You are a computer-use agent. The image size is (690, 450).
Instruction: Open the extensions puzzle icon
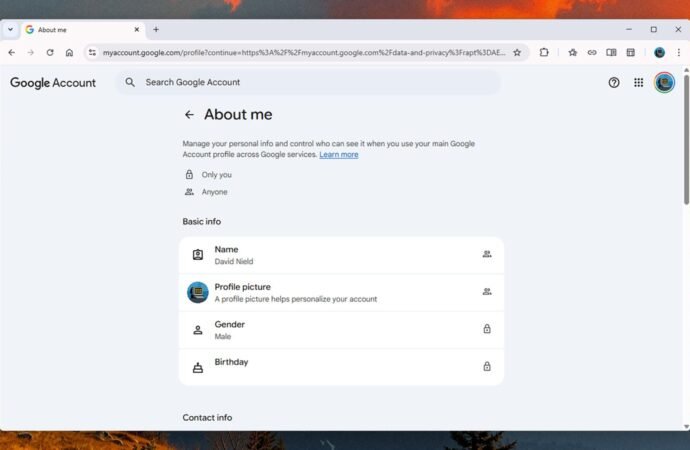(x=544, y=52)
